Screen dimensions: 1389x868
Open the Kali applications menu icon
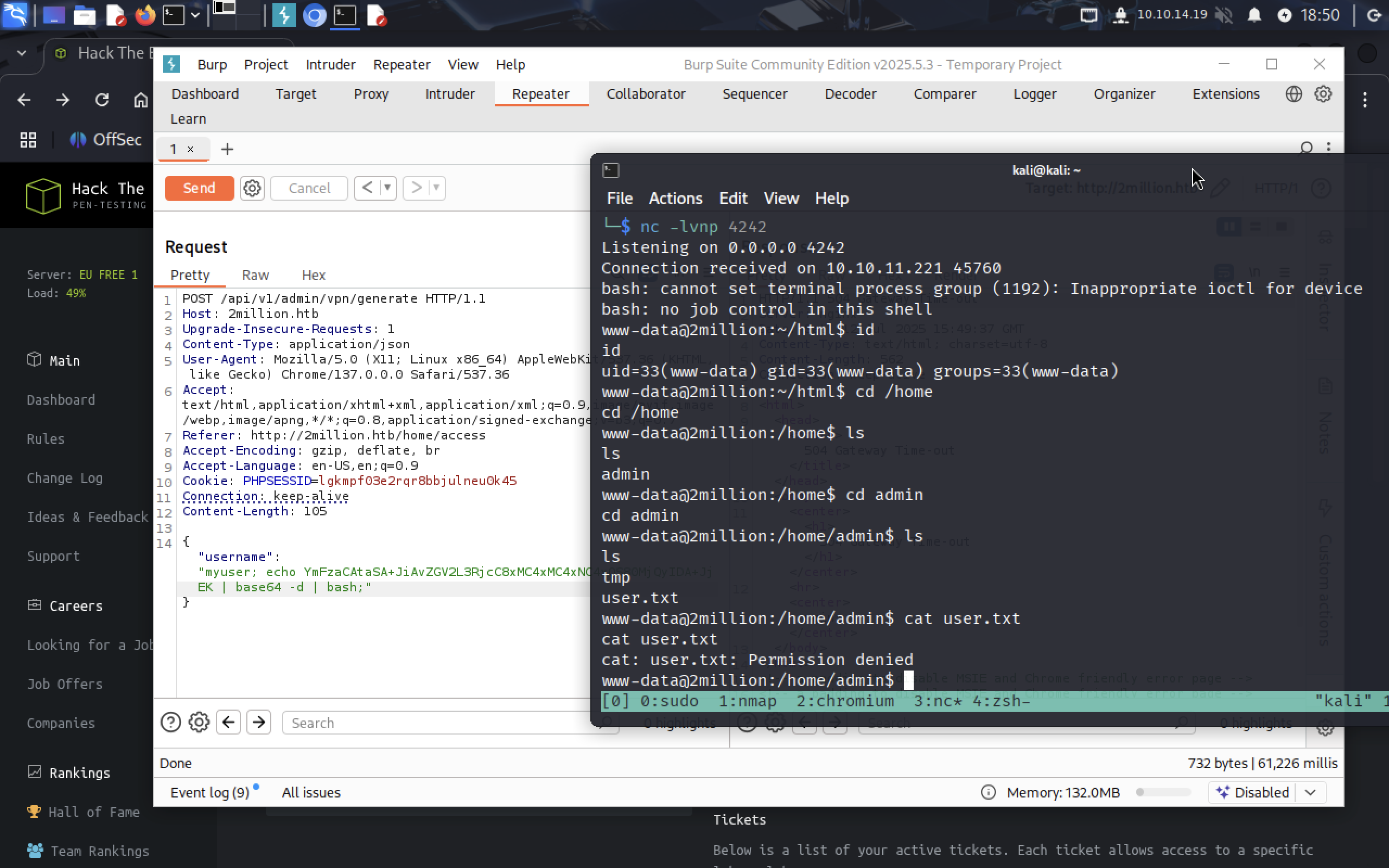pyautogui.click(x=15, y=15)
